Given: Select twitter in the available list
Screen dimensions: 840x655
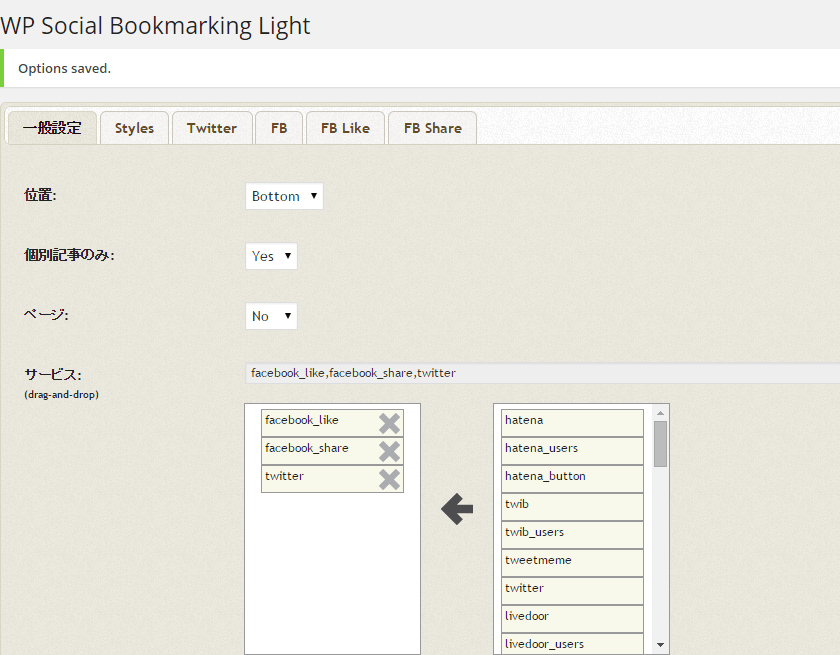Looking at the screenshot, I should (572, 591).
